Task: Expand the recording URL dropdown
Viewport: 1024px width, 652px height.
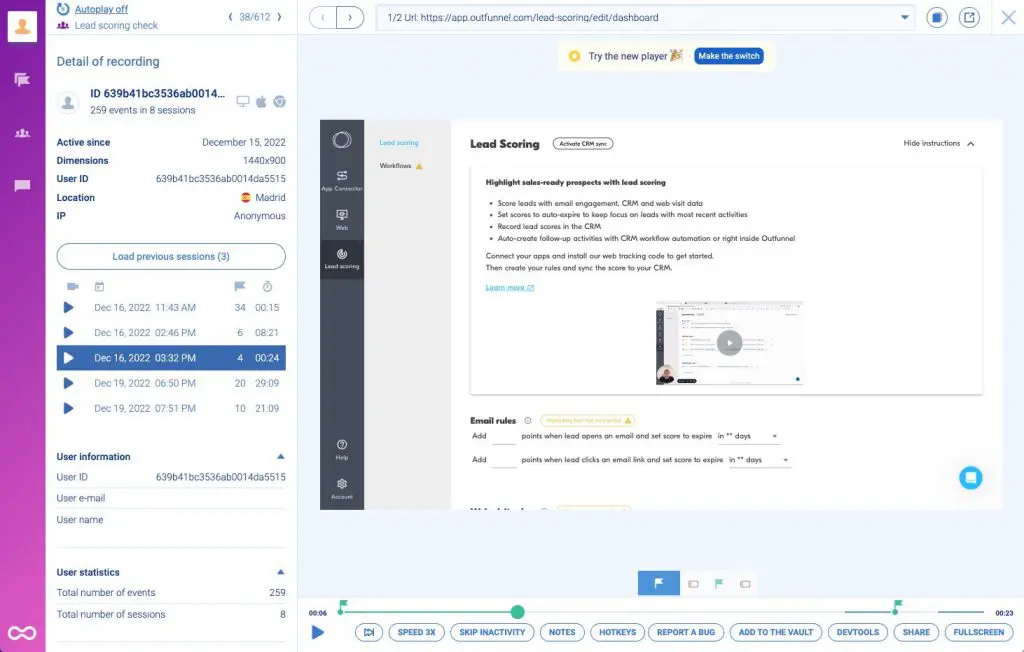Action: point(906,17)
